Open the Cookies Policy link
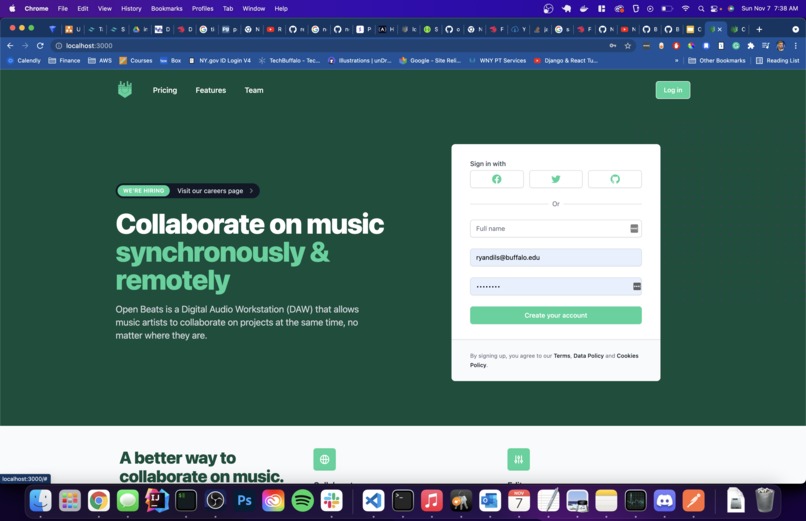The image size is (806, 521). click(x=627, y=356)
